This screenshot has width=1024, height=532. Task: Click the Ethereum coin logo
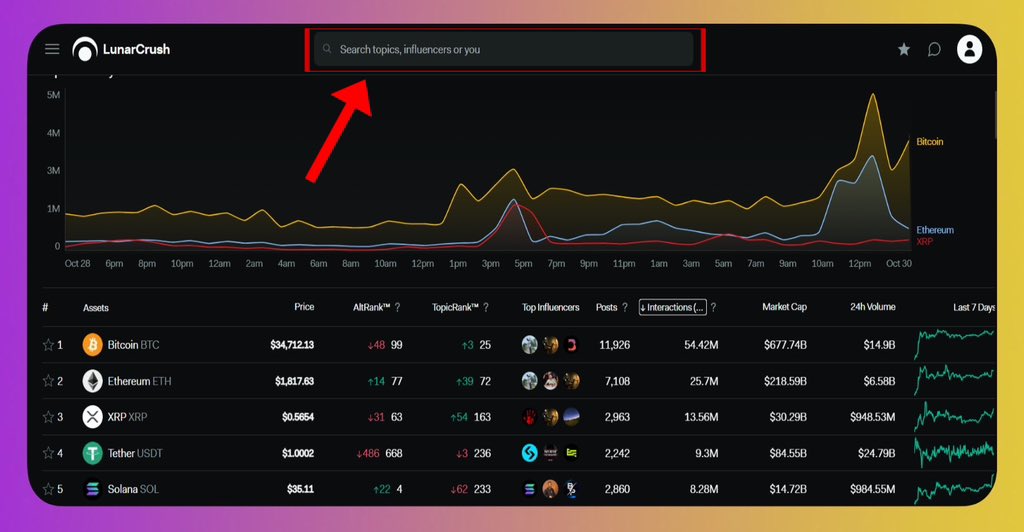click(x=92, y=381)
